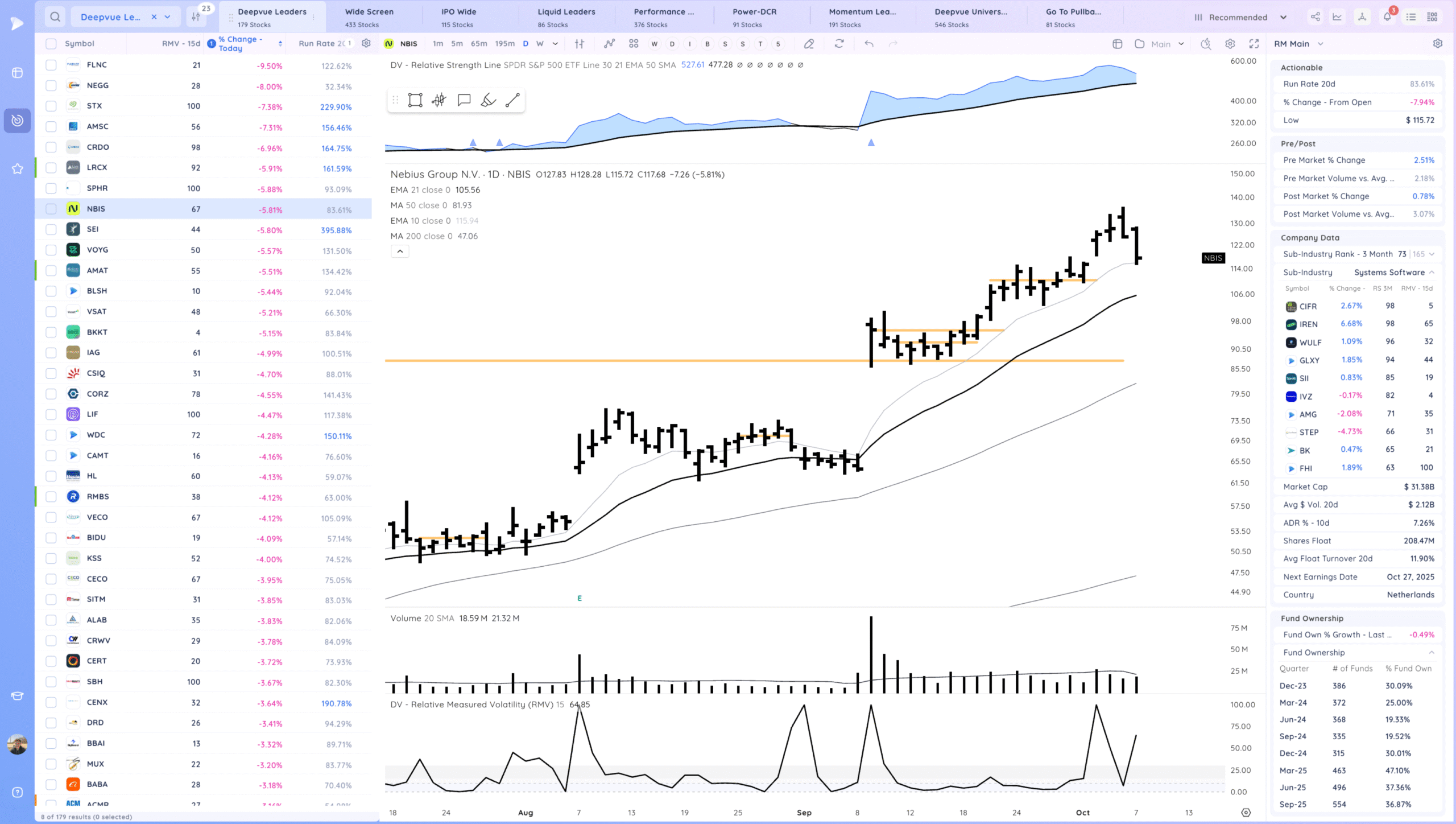Open the Momentum Leaders tab
The image size is (1456, 824).
click(862, 17)
